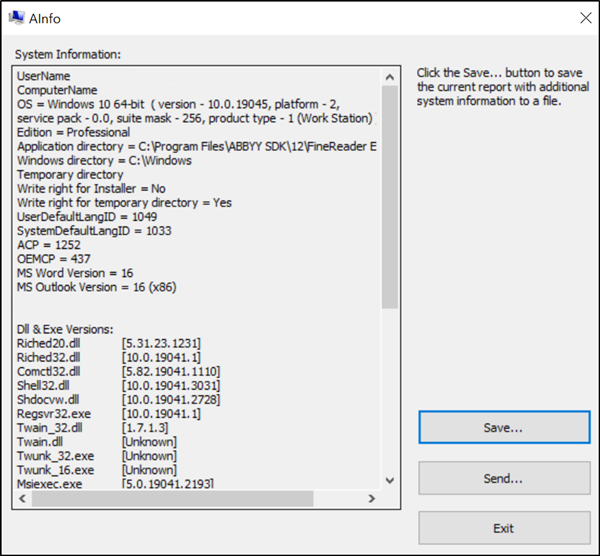Click the UserName line

(x=44, y=76)
